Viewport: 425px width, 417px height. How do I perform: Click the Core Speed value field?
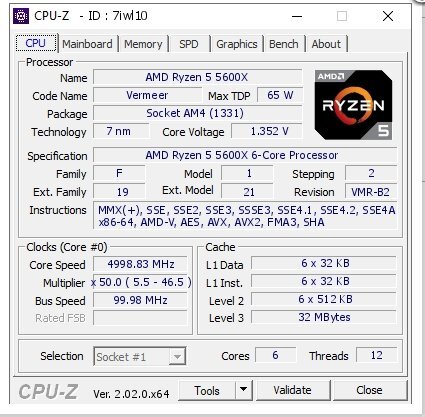pyautogui.click(x=140, y=264)
